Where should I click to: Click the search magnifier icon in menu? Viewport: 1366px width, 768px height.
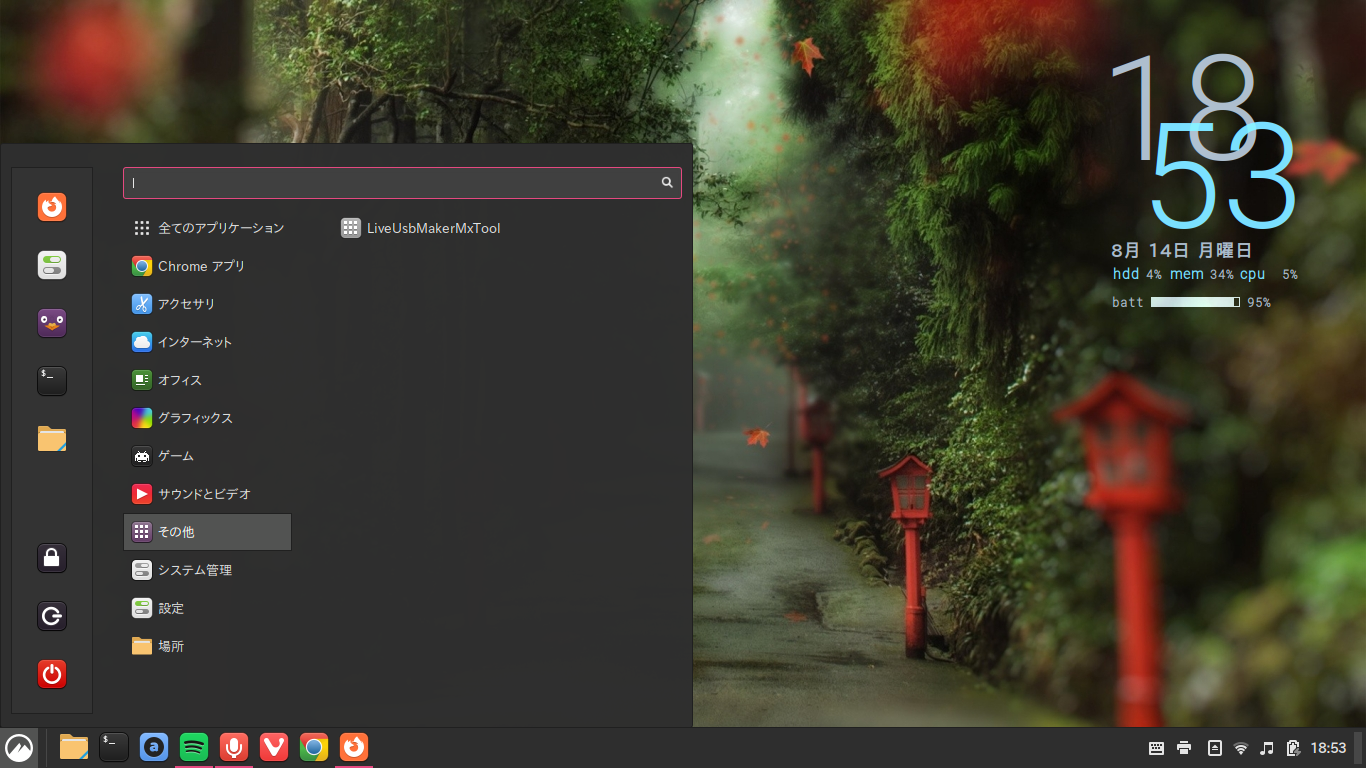coord(667,183)
